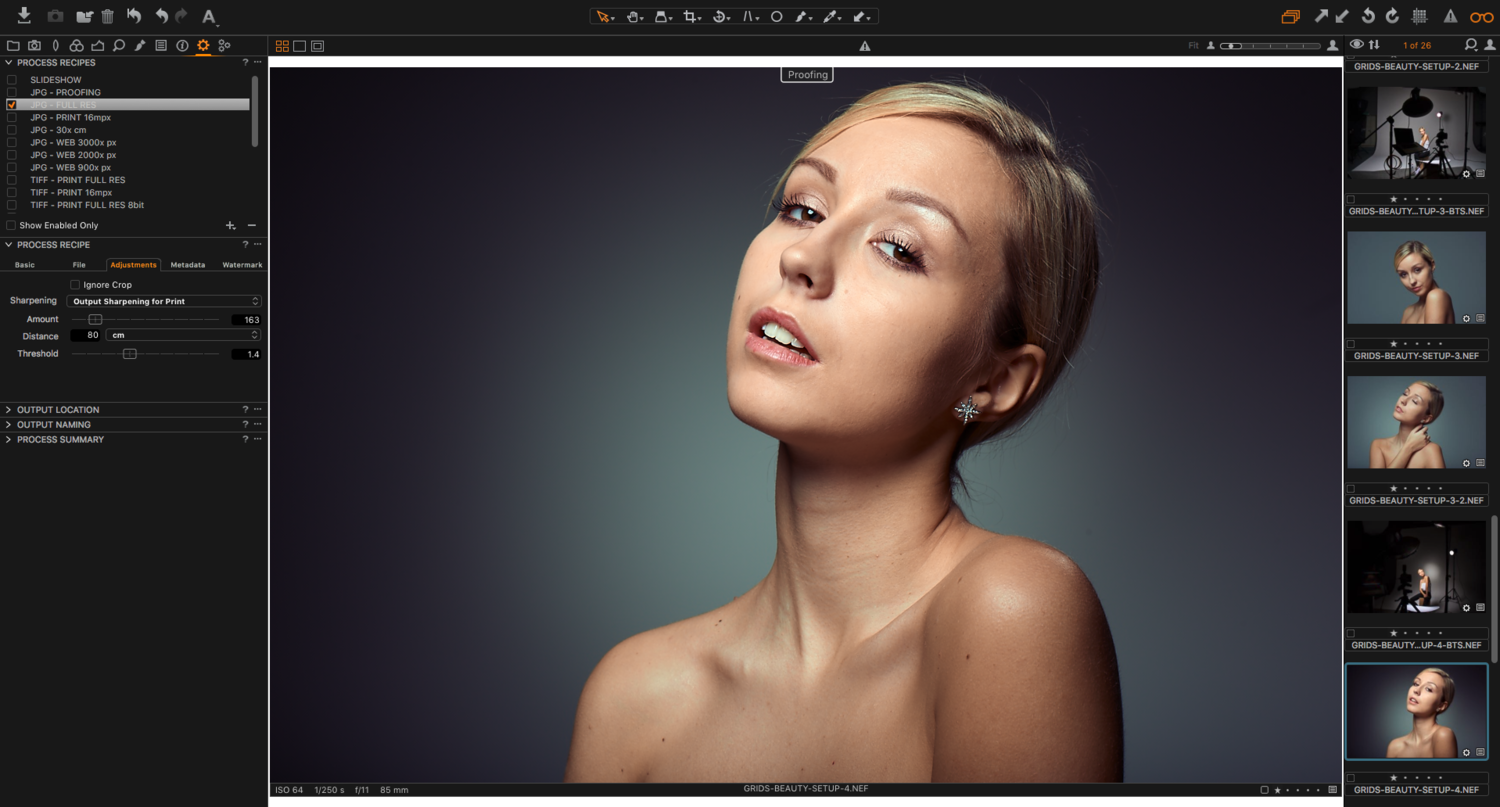Toggle the orange Proofing glasses icon
1500x807 pixels.
[1481, 17]
